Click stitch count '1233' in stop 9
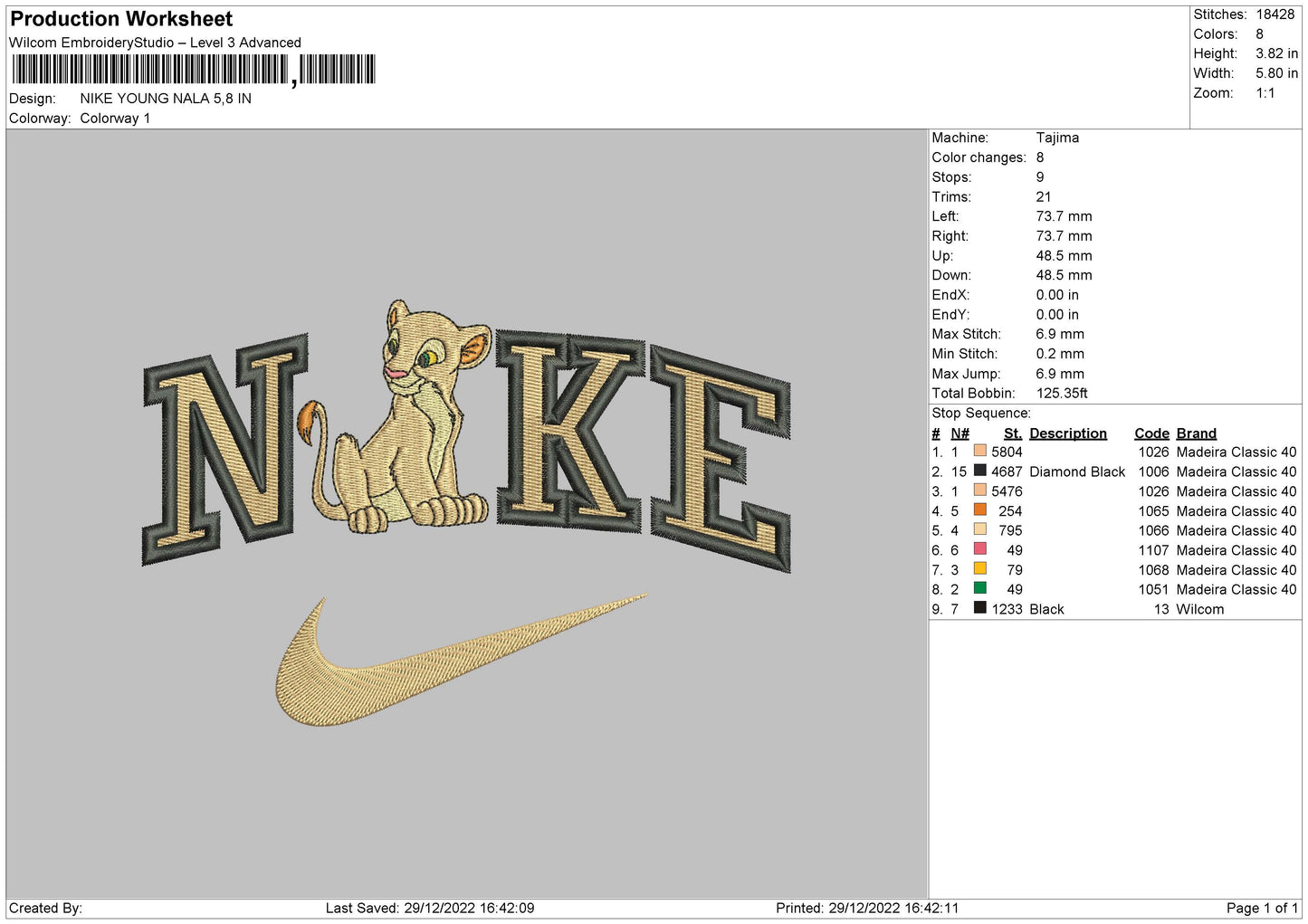The image size is (1308, 924). 1007,609
